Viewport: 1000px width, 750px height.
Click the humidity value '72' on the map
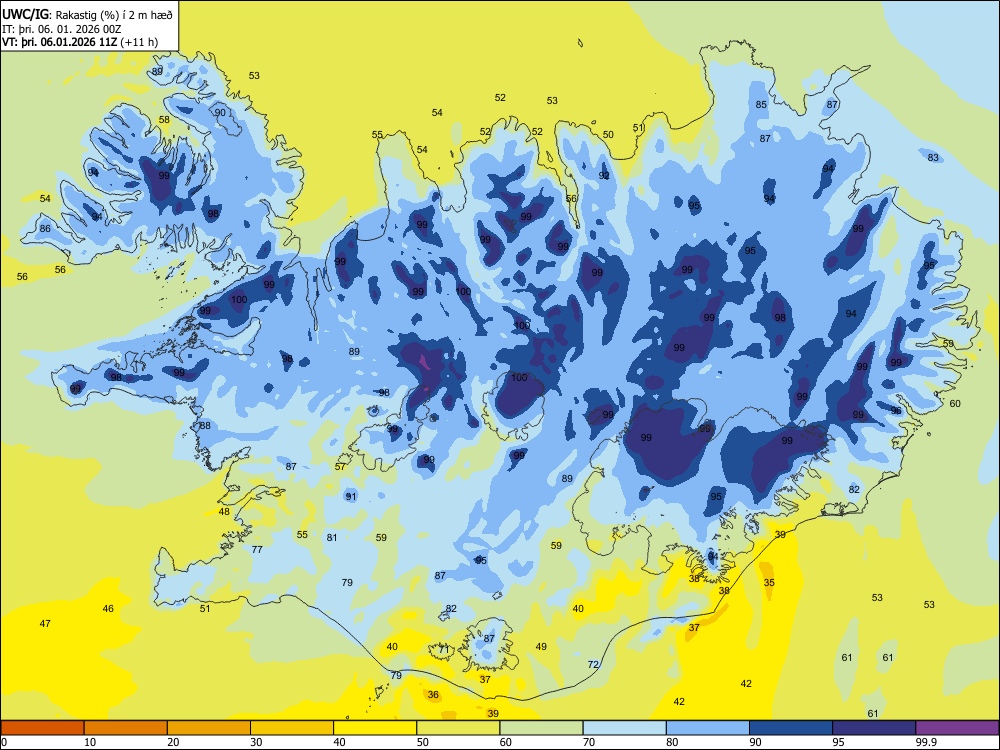[593, 665]
